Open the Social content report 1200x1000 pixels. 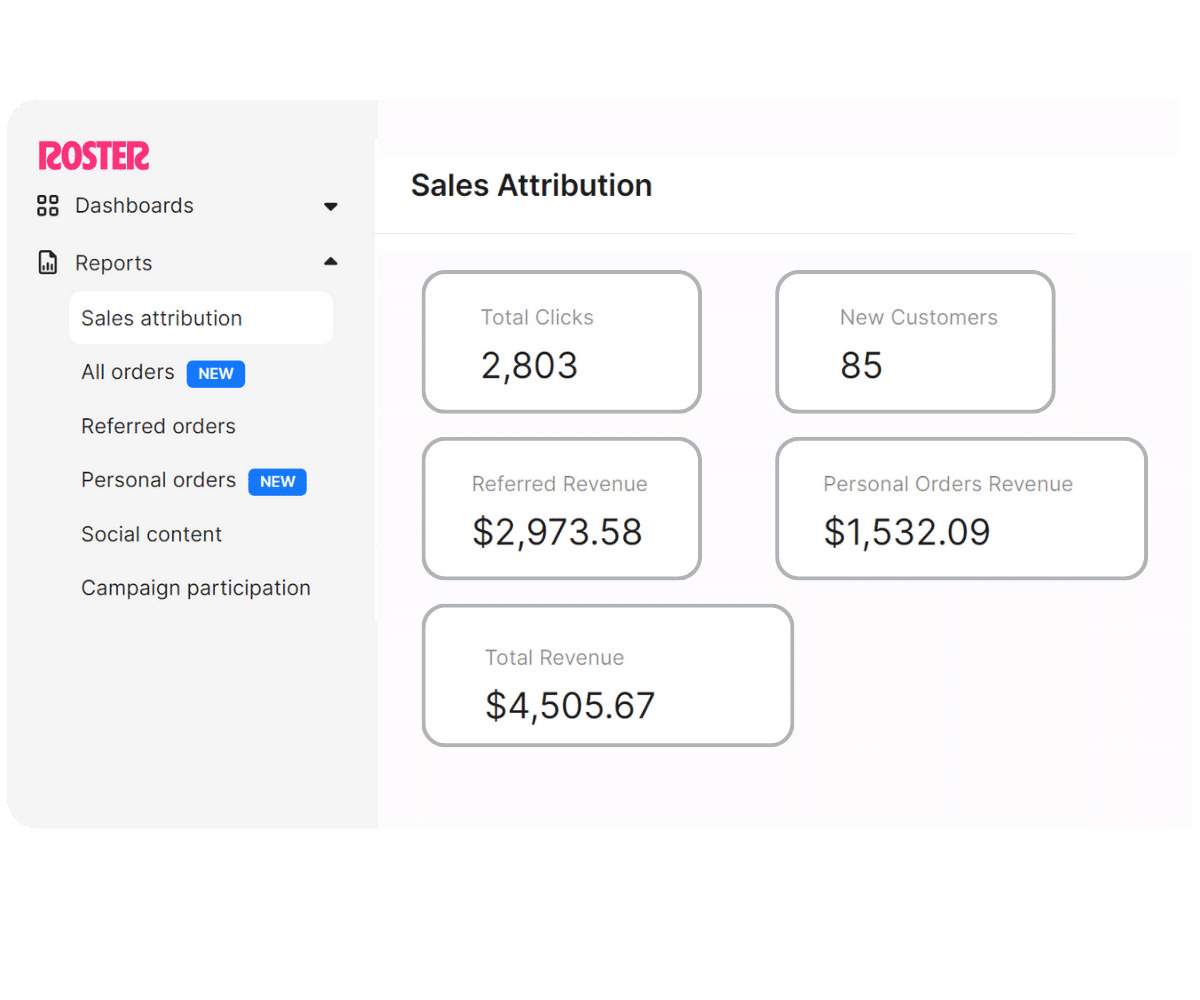(151, 534)
